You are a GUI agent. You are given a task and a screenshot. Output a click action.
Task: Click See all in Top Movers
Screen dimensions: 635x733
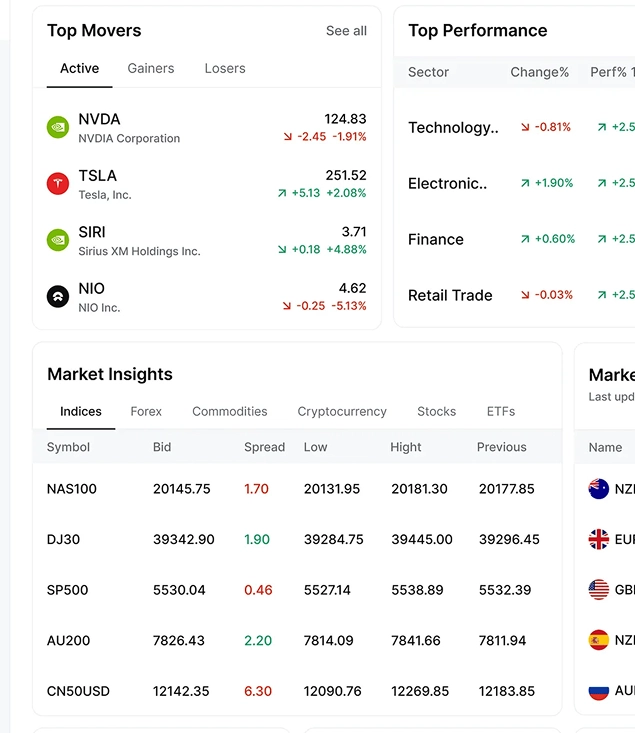coord(346,31)
